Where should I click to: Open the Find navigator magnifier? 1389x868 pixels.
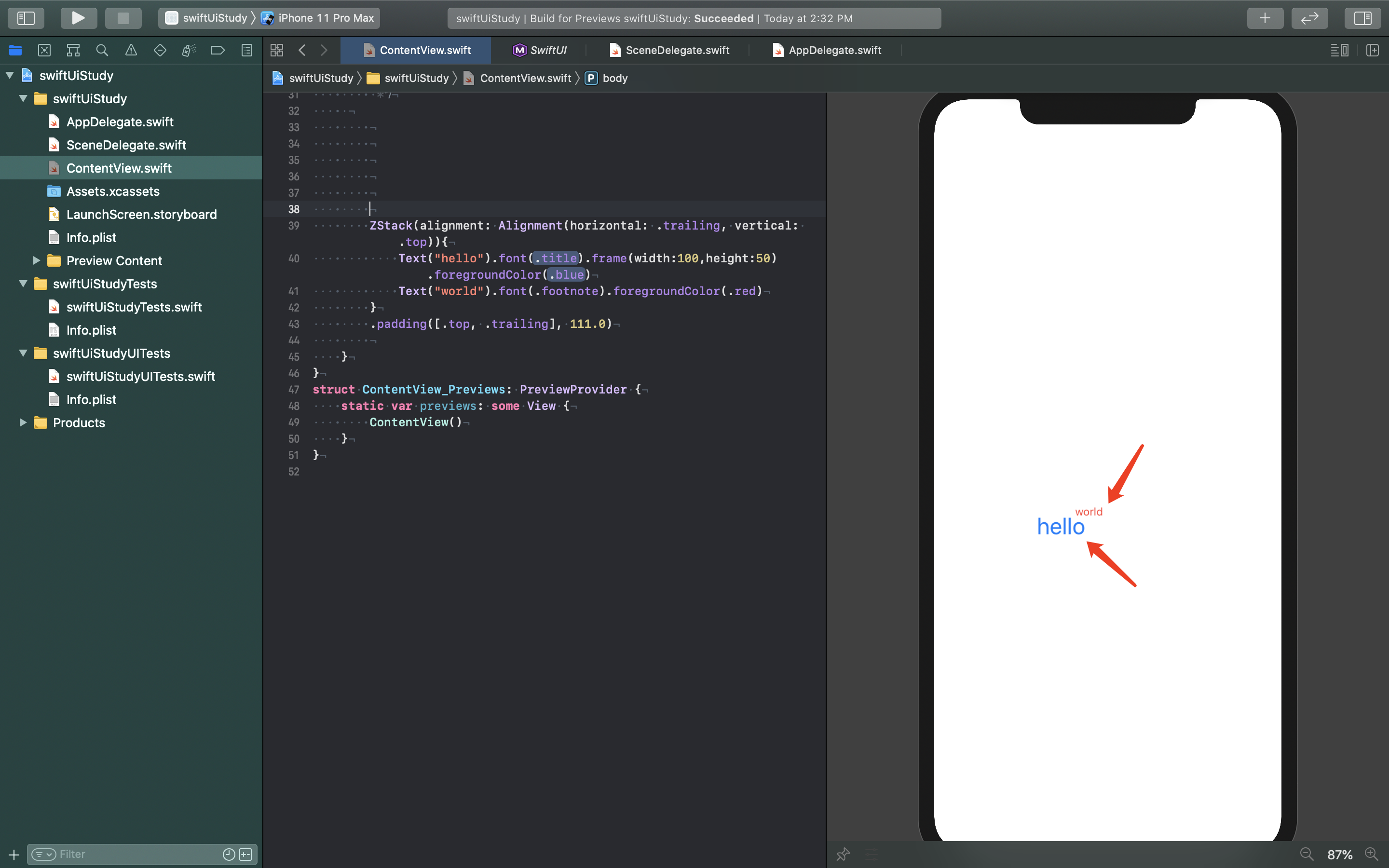click(x=102, y=51)
